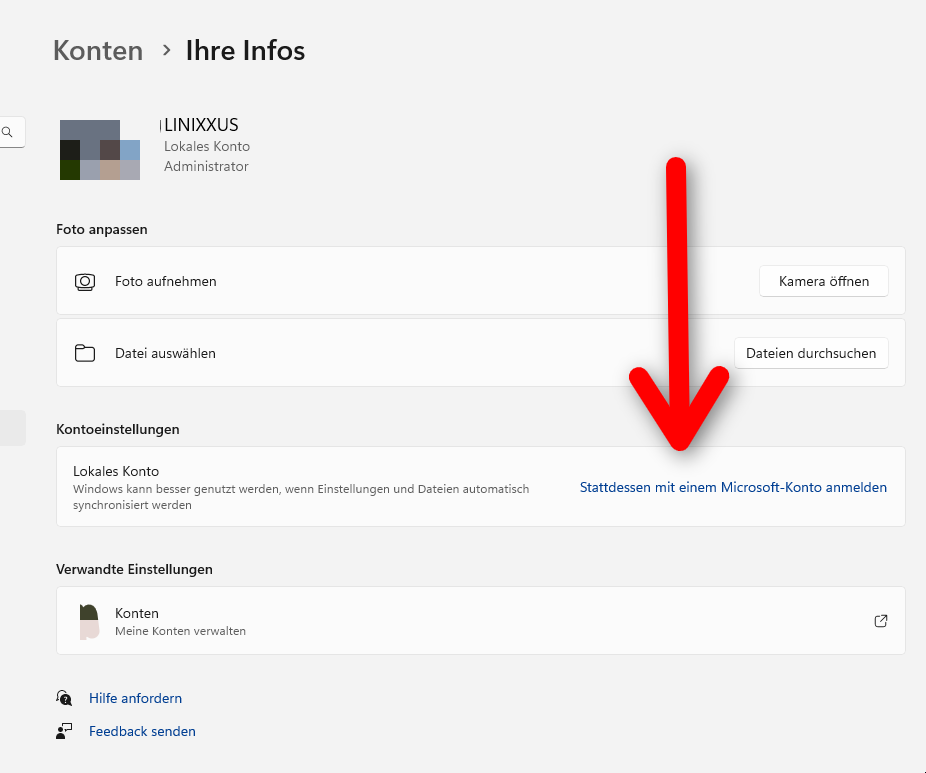Click the Ihre Infos page title
Viewport: 926px width, 773px height.
(x=245, y=51)
